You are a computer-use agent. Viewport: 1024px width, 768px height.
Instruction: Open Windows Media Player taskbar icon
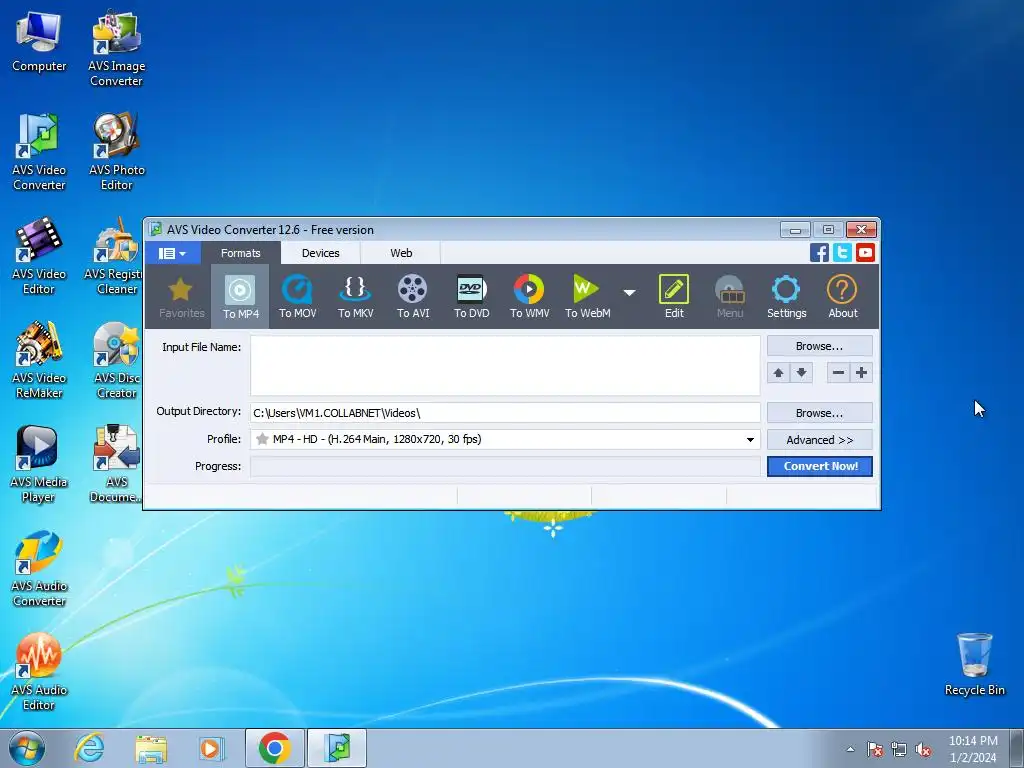pos(212,748)
